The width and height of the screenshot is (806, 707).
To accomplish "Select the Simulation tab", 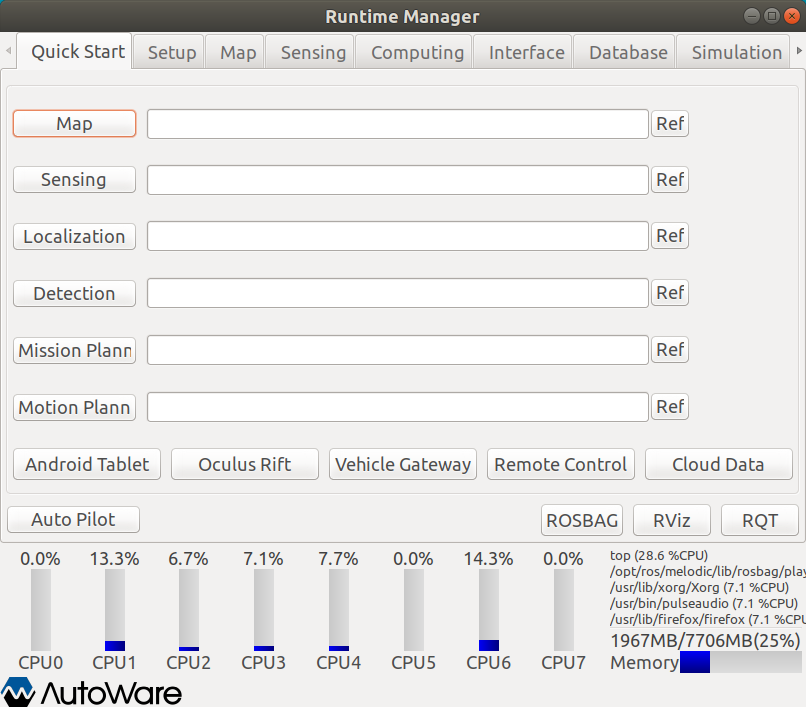I will click(x=736, y=51).
